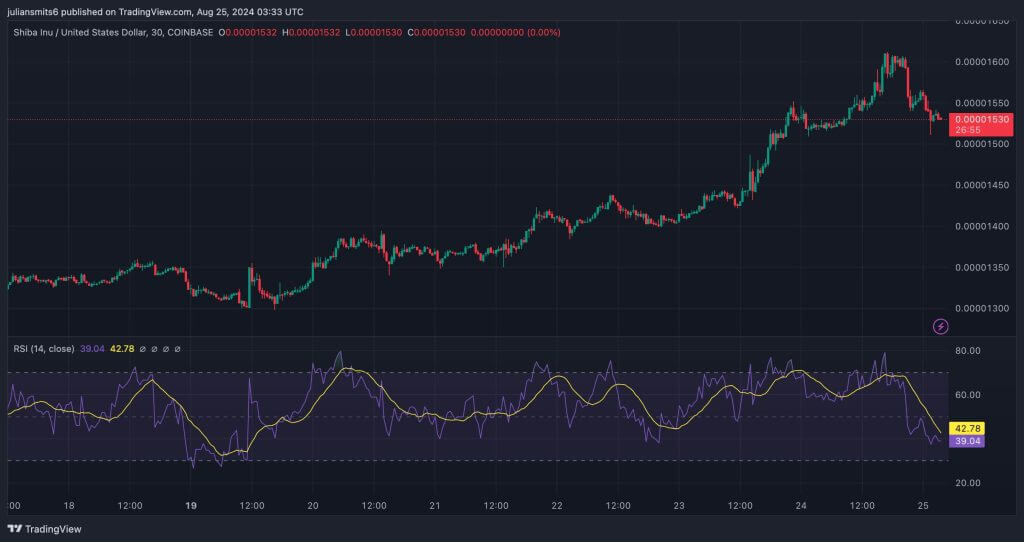This screenshot has height=542, width=1024.
Task: Click the yellow RSI value tag 42.78
Action: coord(970,428)
